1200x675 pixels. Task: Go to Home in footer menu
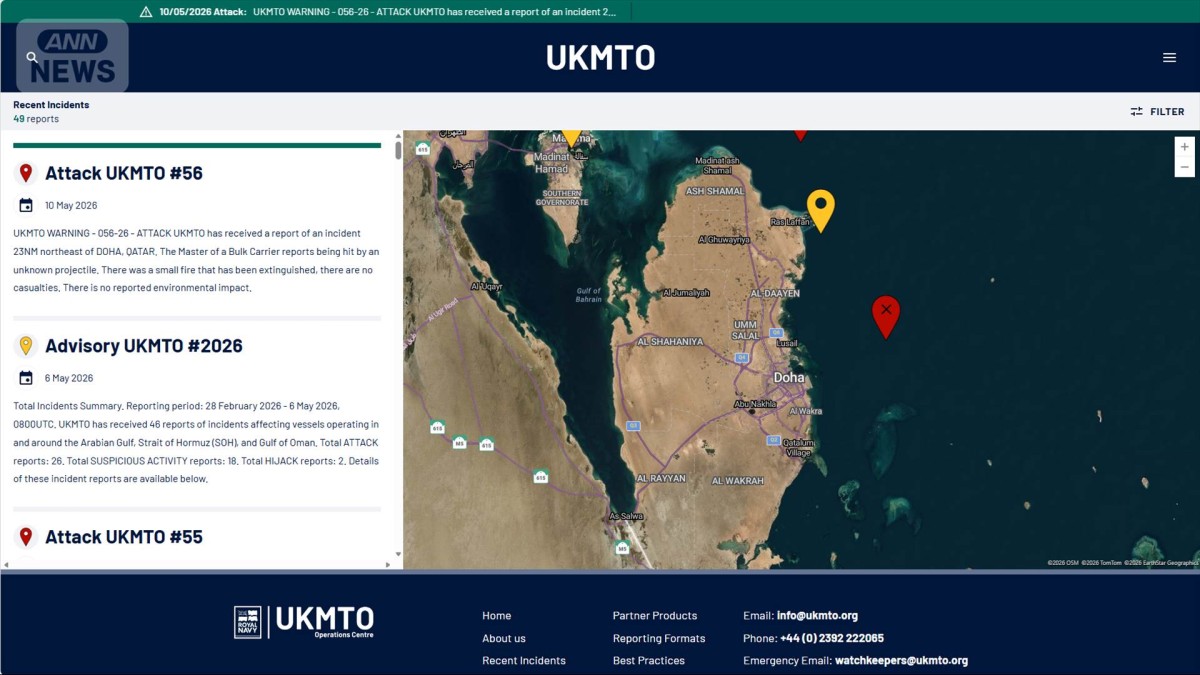click(x=496, y=616)
